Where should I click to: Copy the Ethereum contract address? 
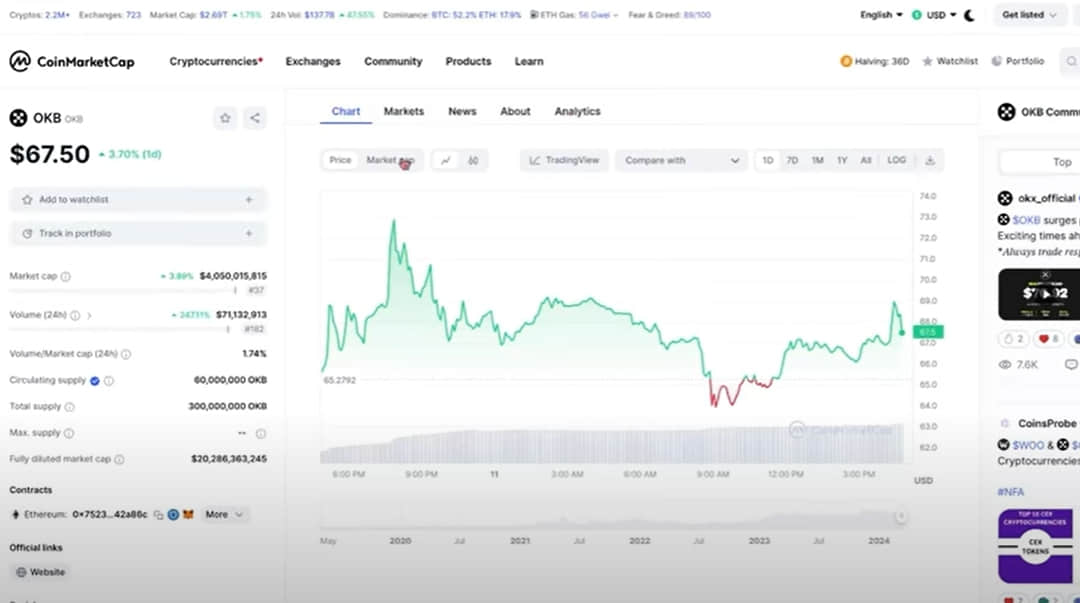pos(158,515)
